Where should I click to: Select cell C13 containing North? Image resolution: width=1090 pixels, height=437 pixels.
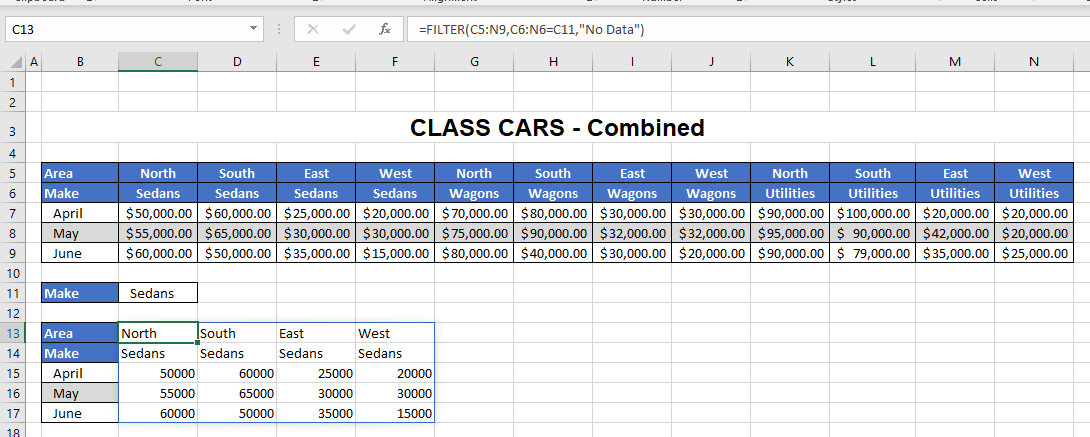click(x=157, y=333)
